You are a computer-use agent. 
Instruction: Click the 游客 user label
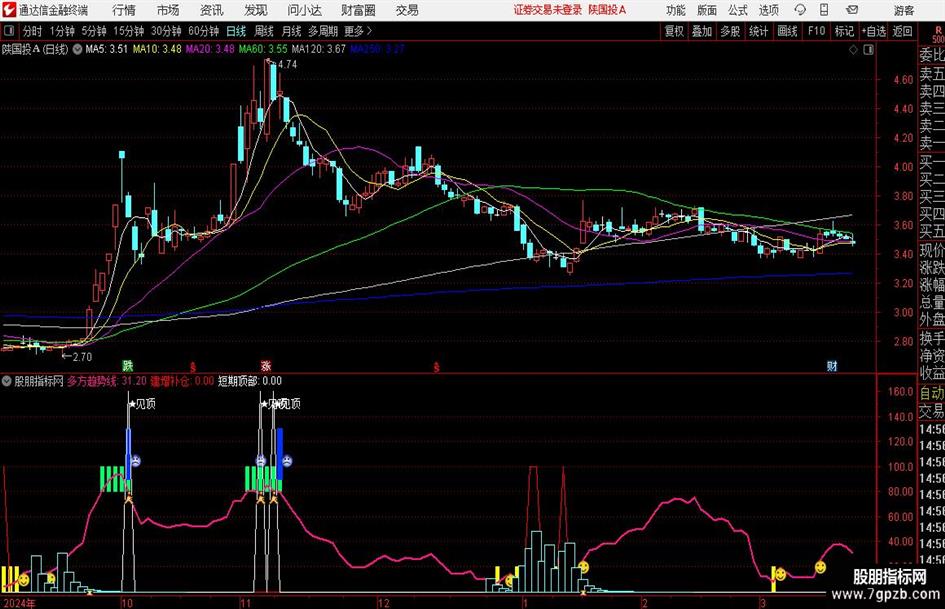pyautogui.click(x=904, y=10)
